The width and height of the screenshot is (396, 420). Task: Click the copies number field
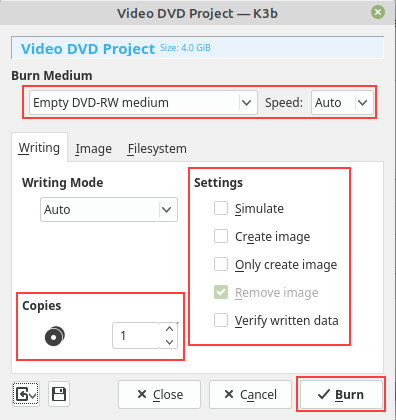136,336
